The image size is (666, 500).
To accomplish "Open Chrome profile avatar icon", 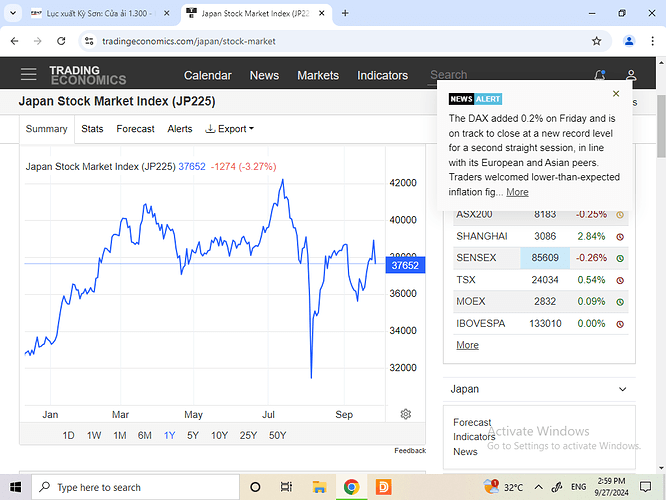I will 629,41.
